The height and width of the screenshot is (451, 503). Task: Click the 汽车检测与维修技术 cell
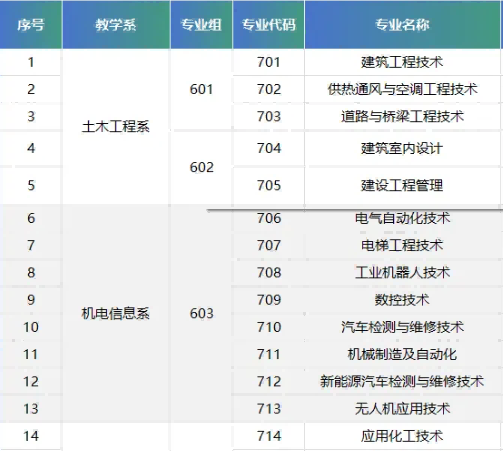tap(402, 327)
